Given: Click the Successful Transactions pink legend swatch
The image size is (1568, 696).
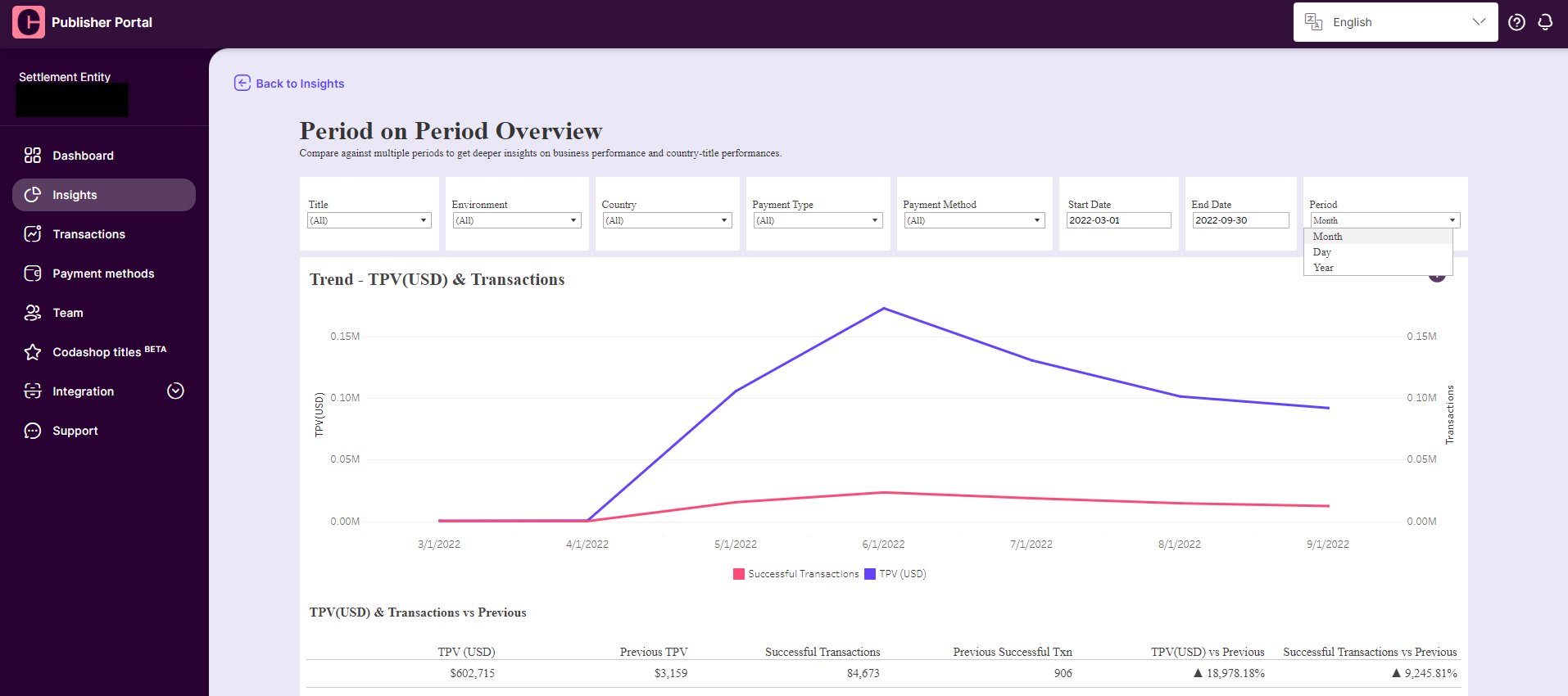Looking at the screenshot, I should click(739, 574).
